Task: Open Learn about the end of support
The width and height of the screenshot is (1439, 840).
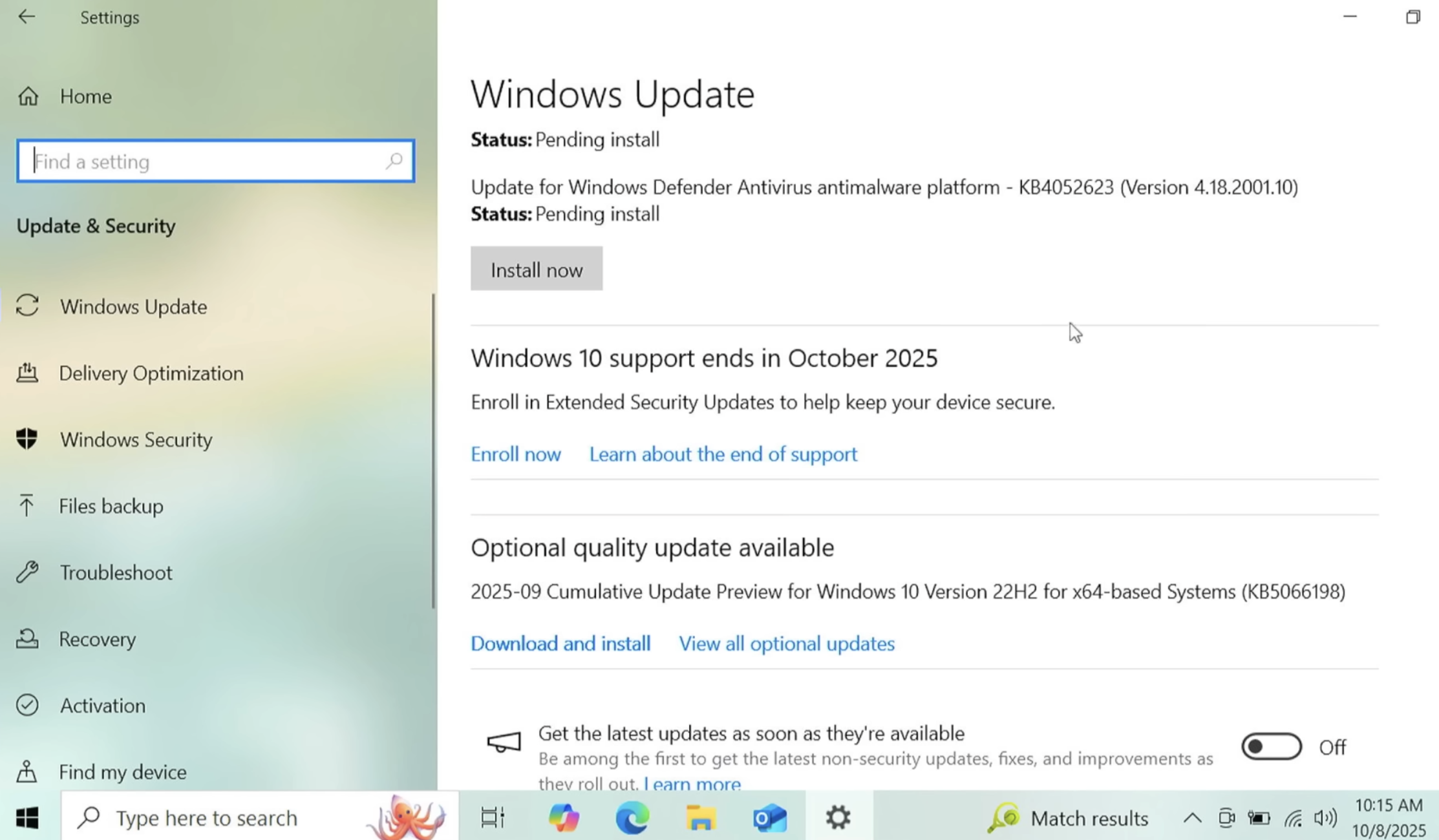Action: 723,454
